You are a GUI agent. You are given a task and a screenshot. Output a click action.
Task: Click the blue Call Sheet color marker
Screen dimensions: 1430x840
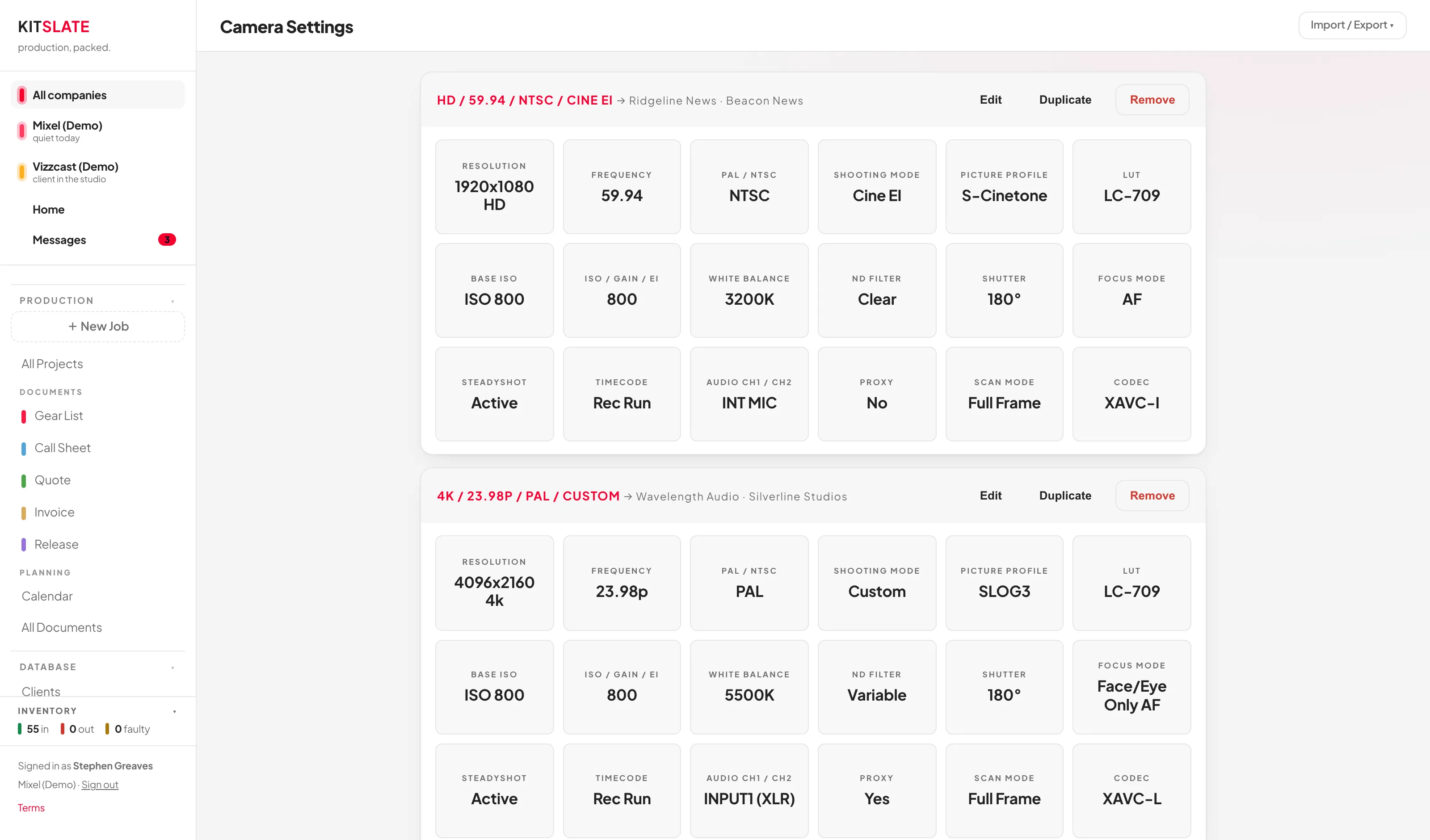tap(23, 449)
